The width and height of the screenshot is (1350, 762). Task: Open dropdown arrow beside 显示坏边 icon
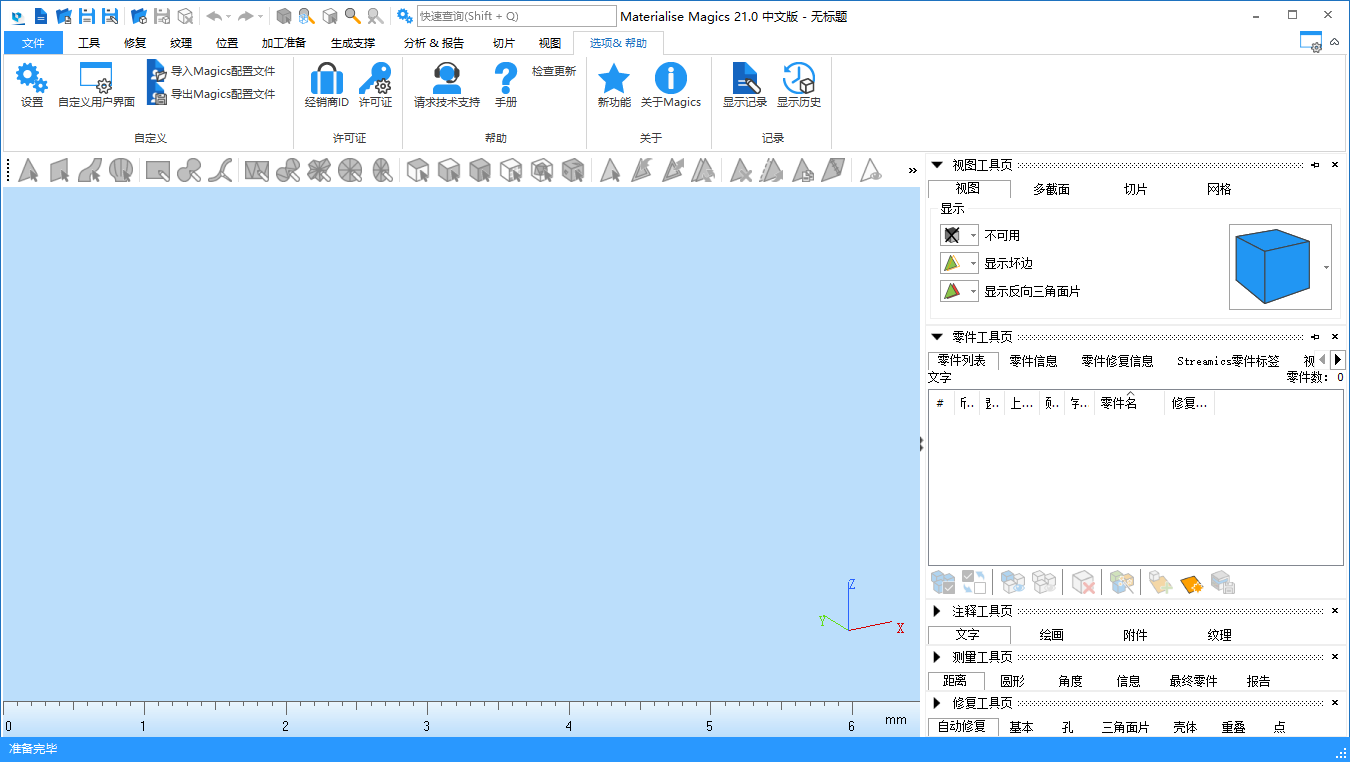(x=973, y=263)
